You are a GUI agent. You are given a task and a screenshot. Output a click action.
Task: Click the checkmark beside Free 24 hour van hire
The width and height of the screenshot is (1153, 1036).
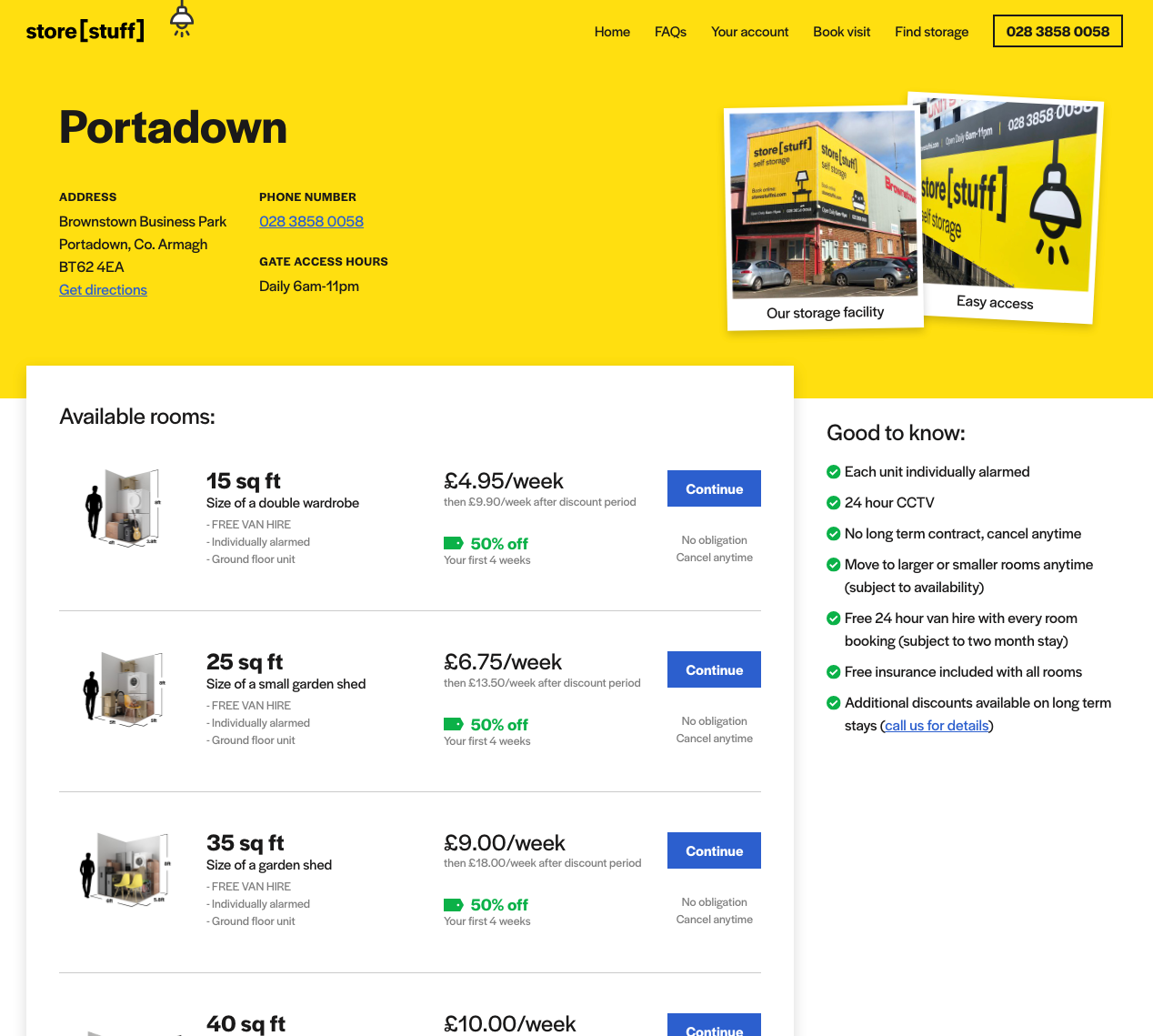pos(832,618)
